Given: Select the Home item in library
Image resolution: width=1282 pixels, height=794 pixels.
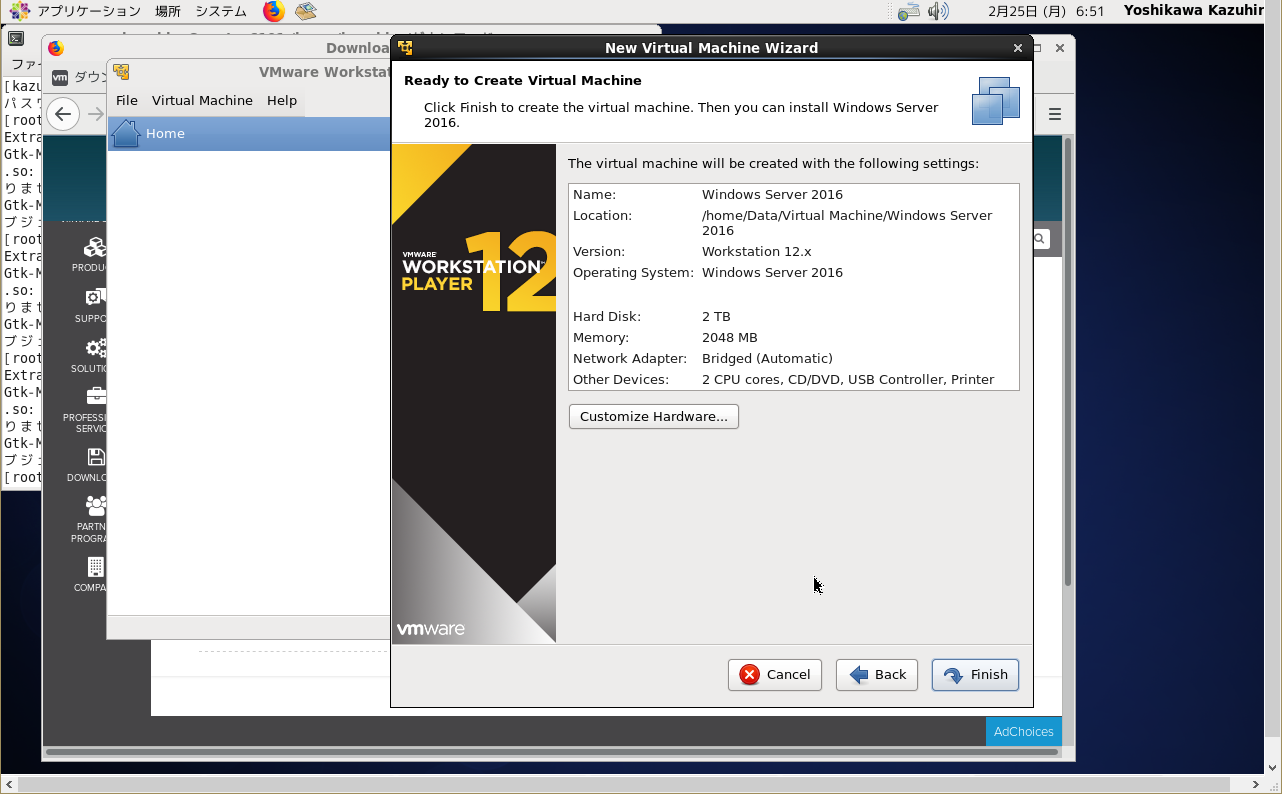Looking at the screenshot, I should (165, 133).
